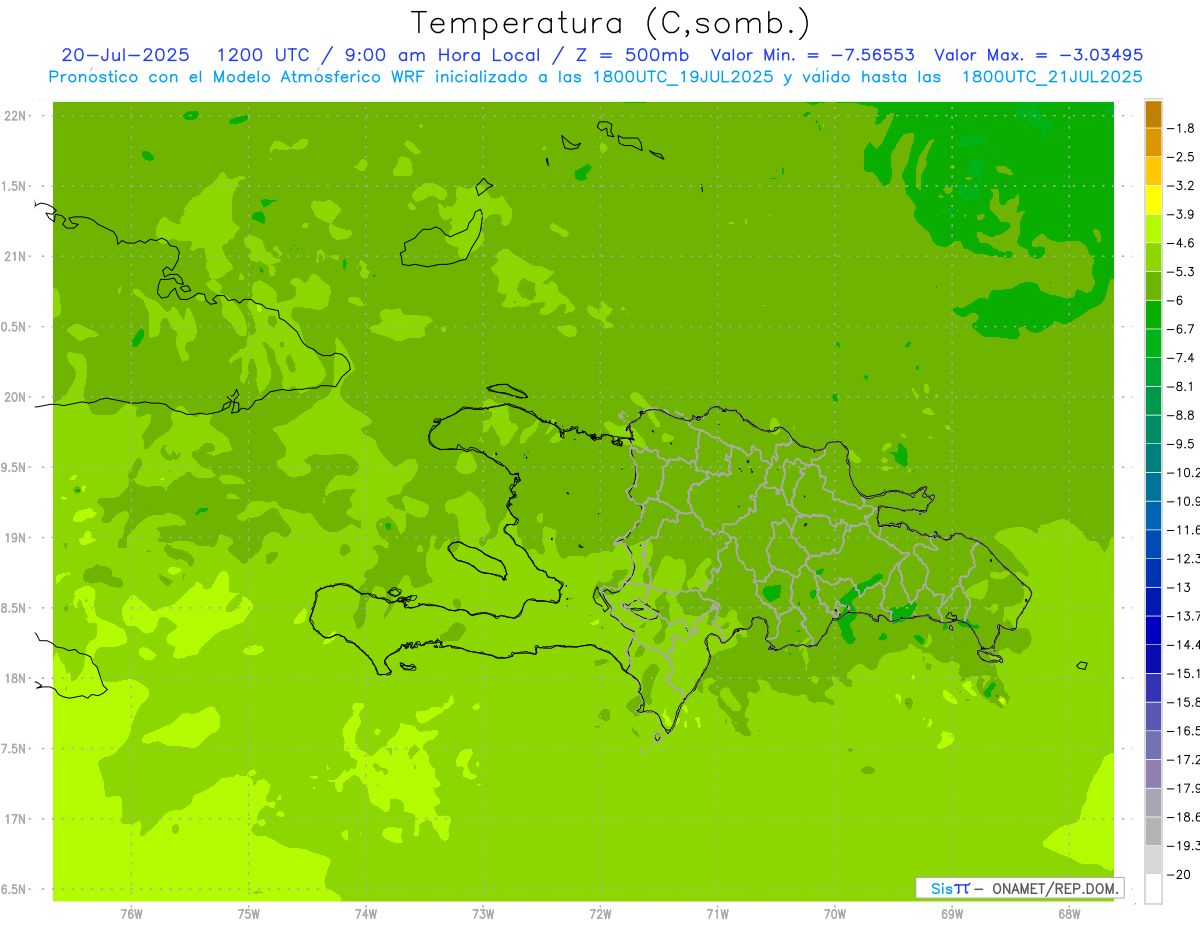Click the 'SisTT - ONAMET/REP.DOM.' credit label
Image resolution: width=1200 pixels, height=927 pixels.
(x=1019, y=888)
